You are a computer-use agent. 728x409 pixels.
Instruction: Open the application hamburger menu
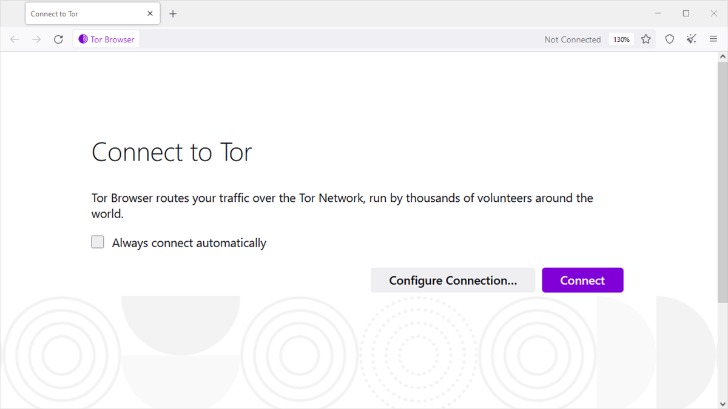(713, 39)
